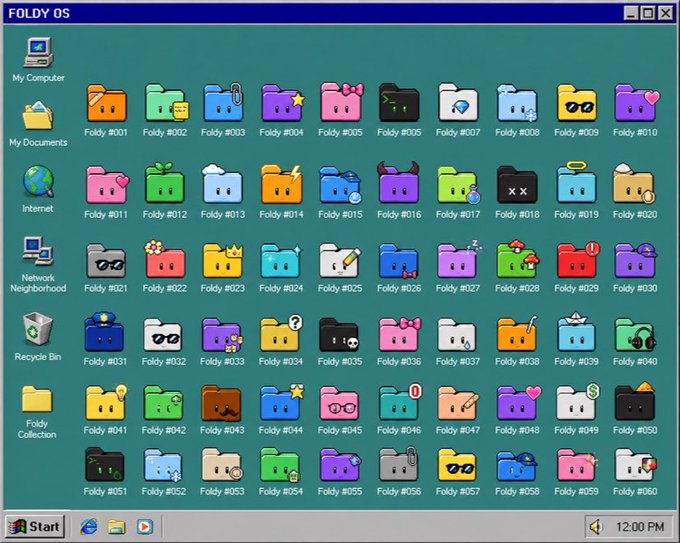Select Foldy #002 with sticky note
The width and height of the screenshot is (680, 543).
(x=166, y=103)
